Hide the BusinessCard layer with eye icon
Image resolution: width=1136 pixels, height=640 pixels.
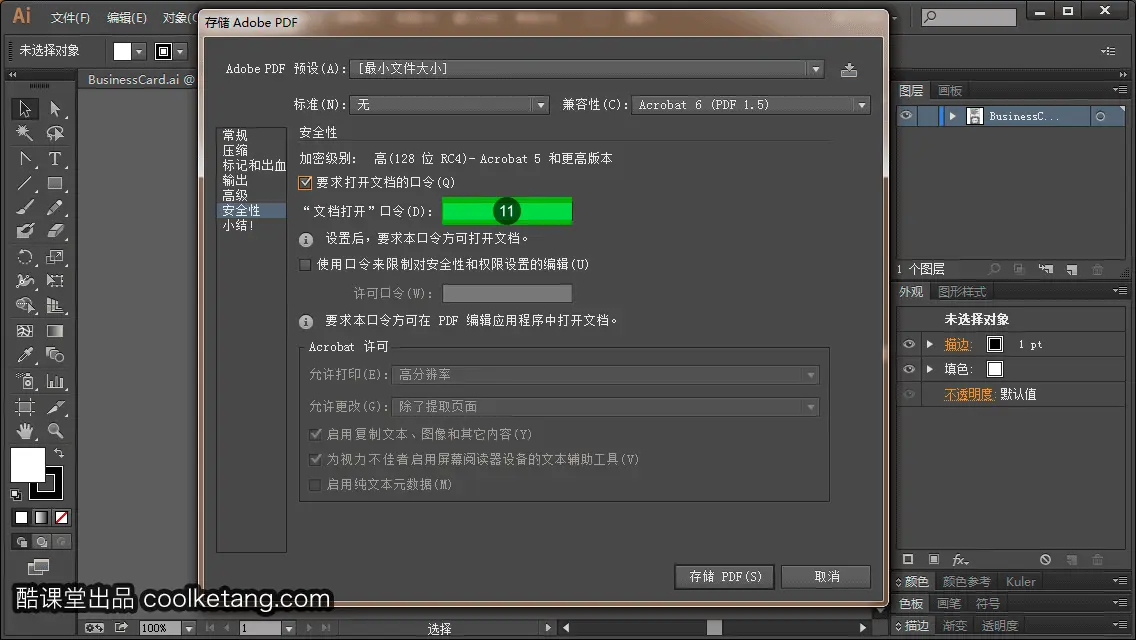point(906,116)
